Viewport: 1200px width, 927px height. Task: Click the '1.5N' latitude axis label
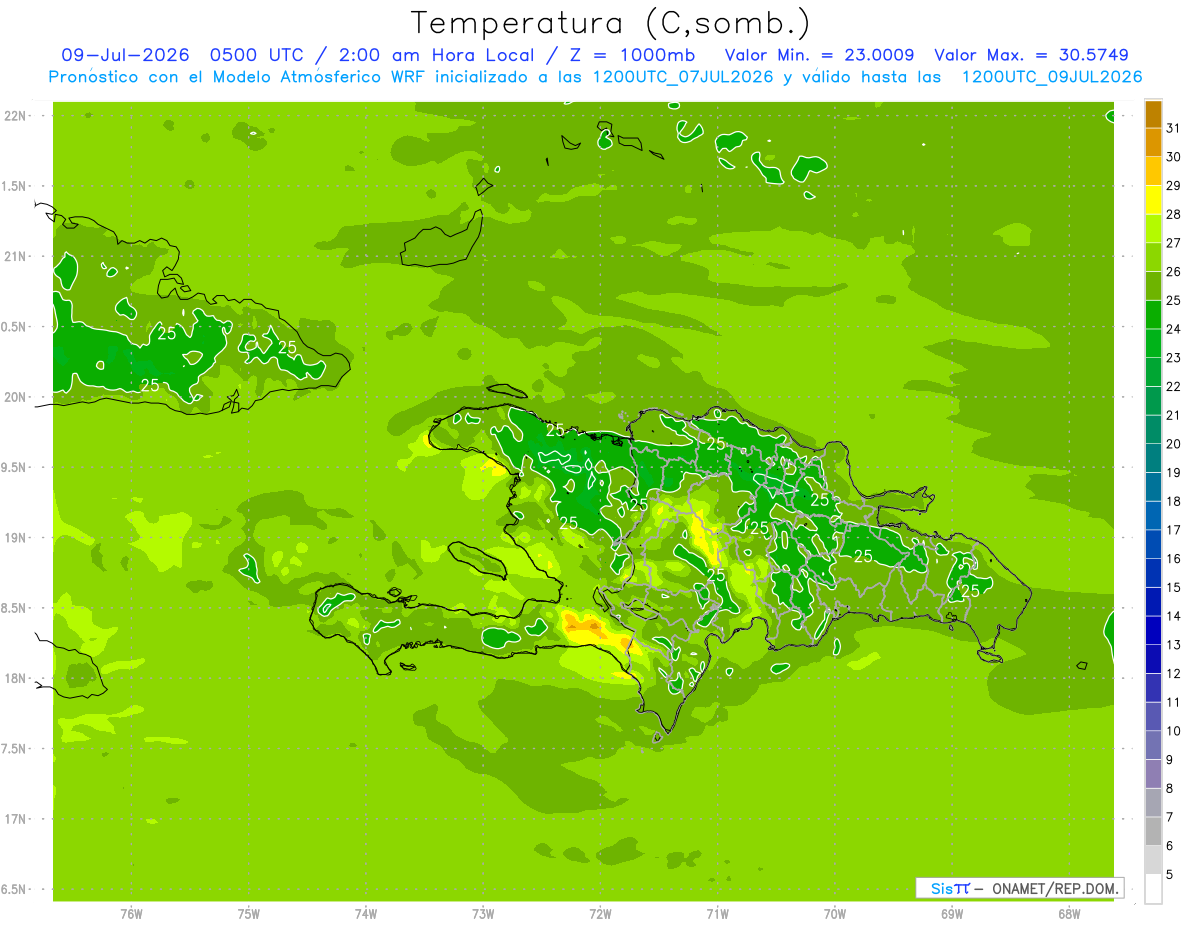pos(15,186)
